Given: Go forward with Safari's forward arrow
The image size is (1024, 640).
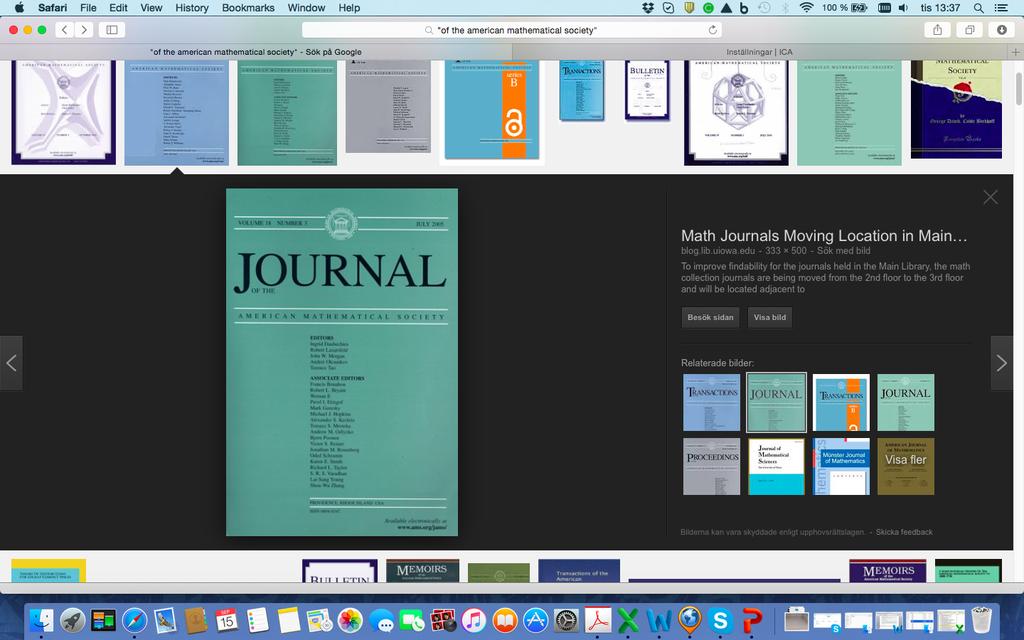Looking at the screenshot, I should click(x=84, y=29).
